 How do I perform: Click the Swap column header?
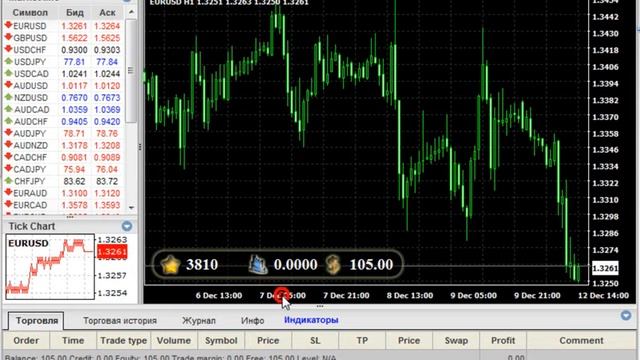pyautogui.click(x=456, y=340)
